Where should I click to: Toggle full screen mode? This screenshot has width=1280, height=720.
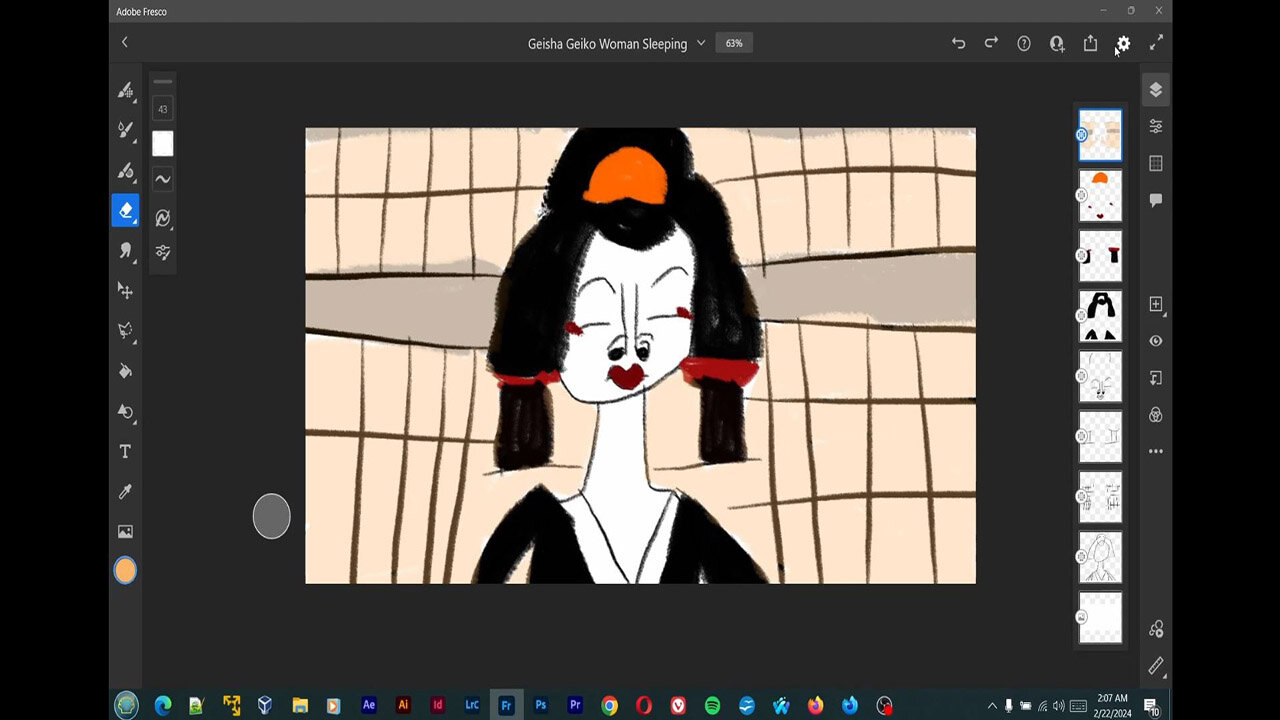tap(1156, 43)
